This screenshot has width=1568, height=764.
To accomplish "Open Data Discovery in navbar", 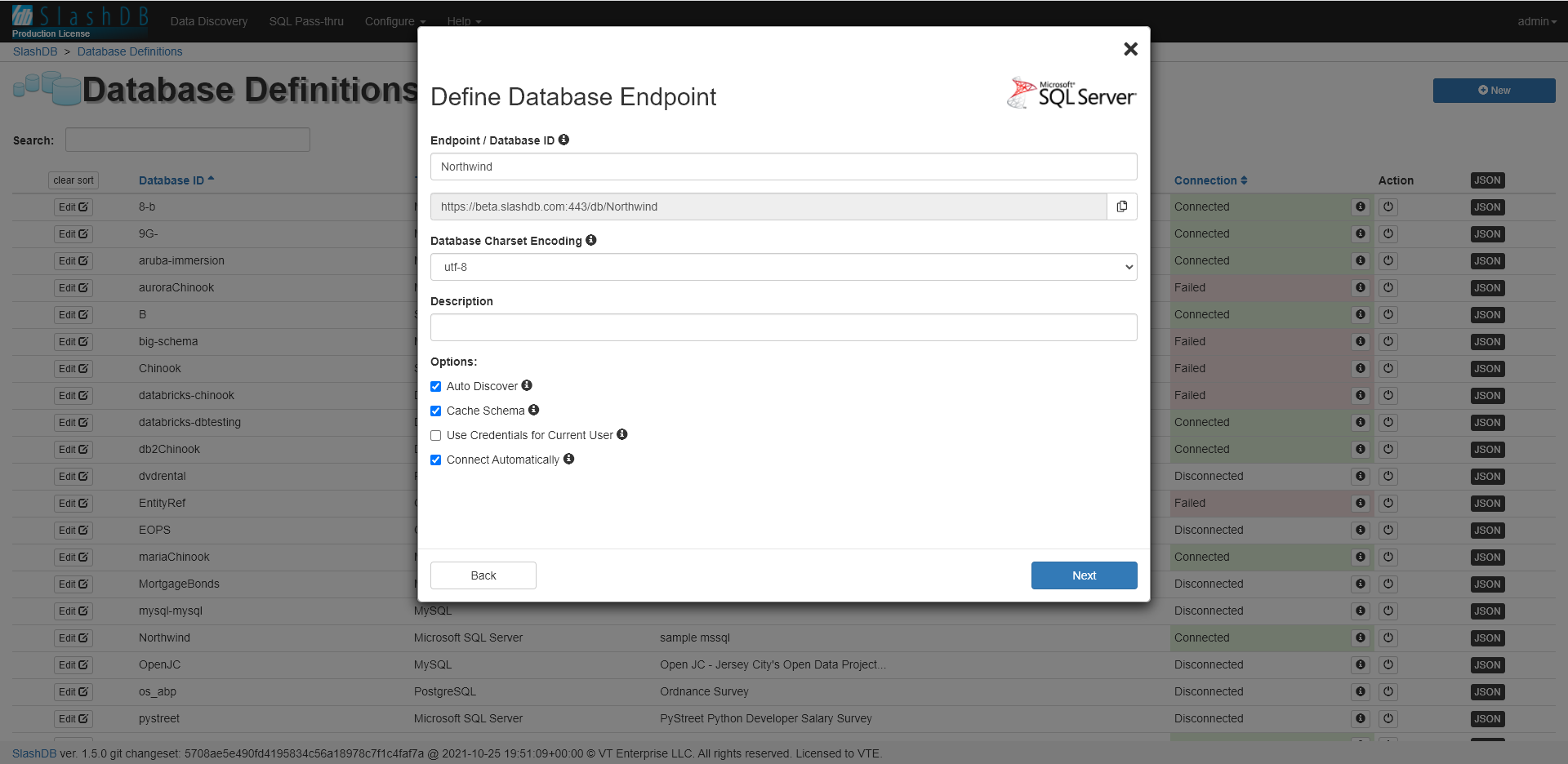I will [209, 21].
